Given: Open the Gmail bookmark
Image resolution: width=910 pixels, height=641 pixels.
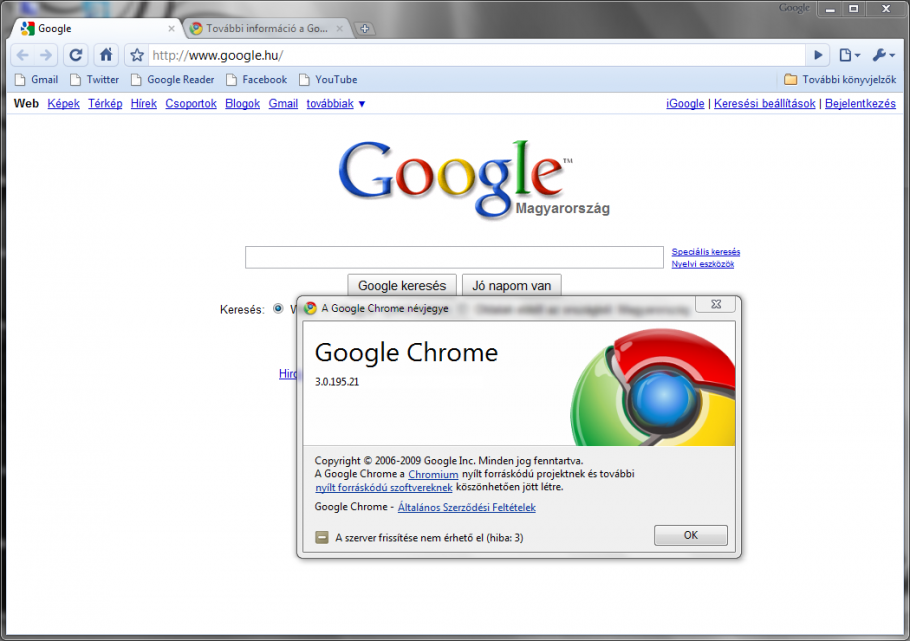Looking at the screenshot, I should [x=37, y=80].
